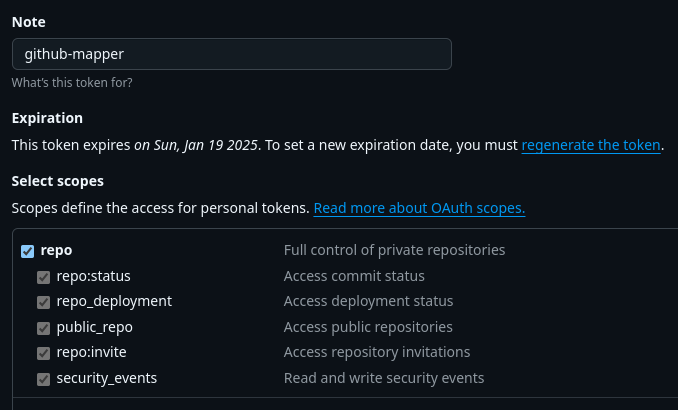Click the 'What's this token for?' hint
Screen dimensions: 678x410
point(72,83)
